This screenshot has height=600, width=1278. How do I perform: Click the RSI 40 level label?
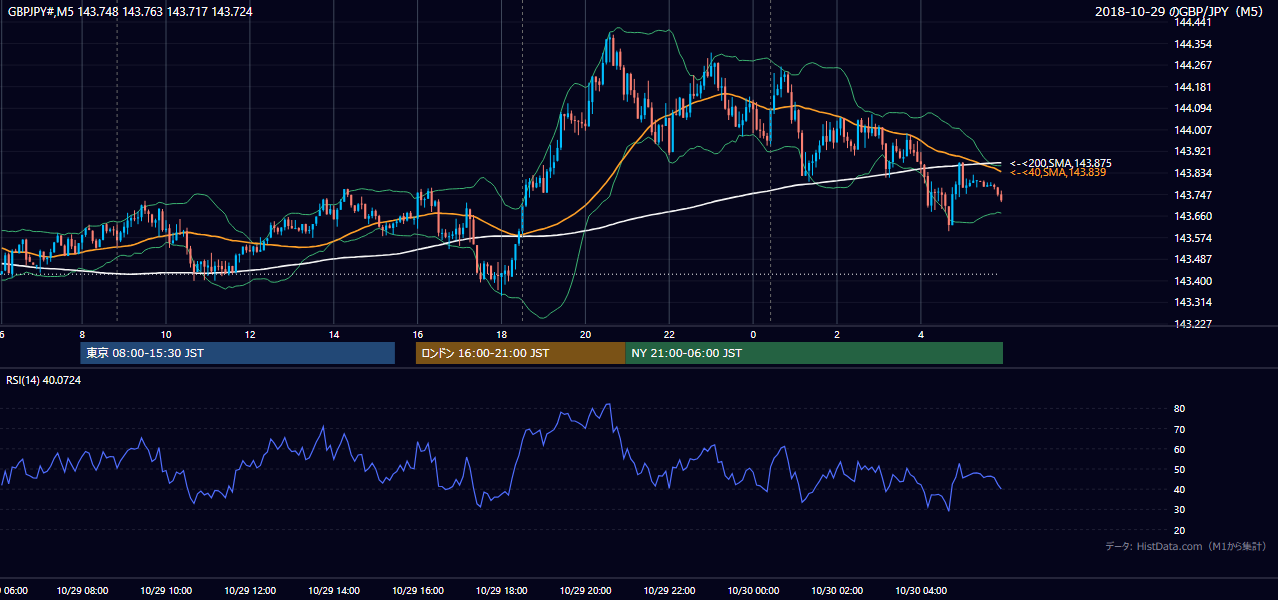(x=1180, y=490)
